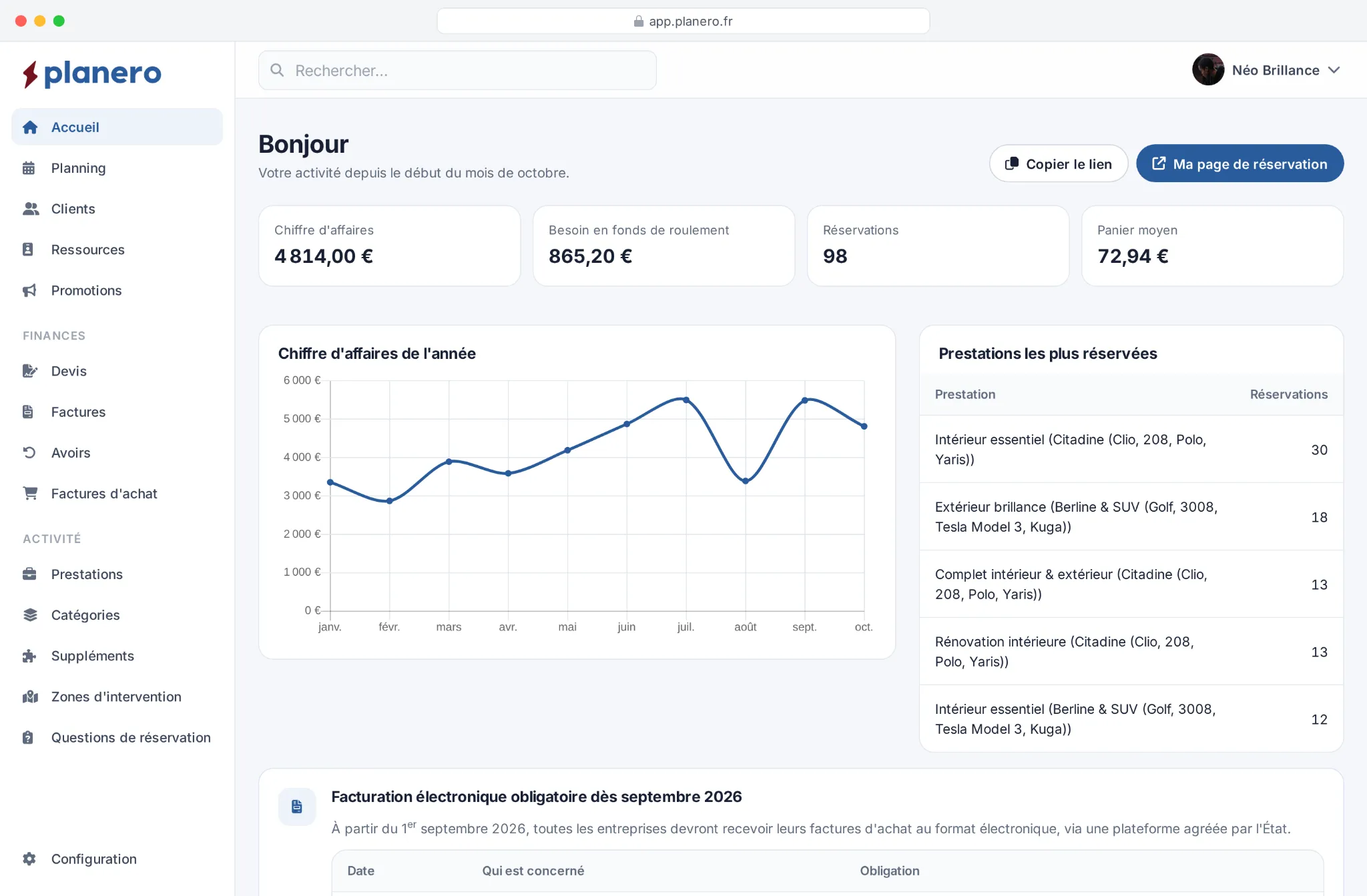
Task: Click the Qui est concerné column header
Action: coord(533,870)
